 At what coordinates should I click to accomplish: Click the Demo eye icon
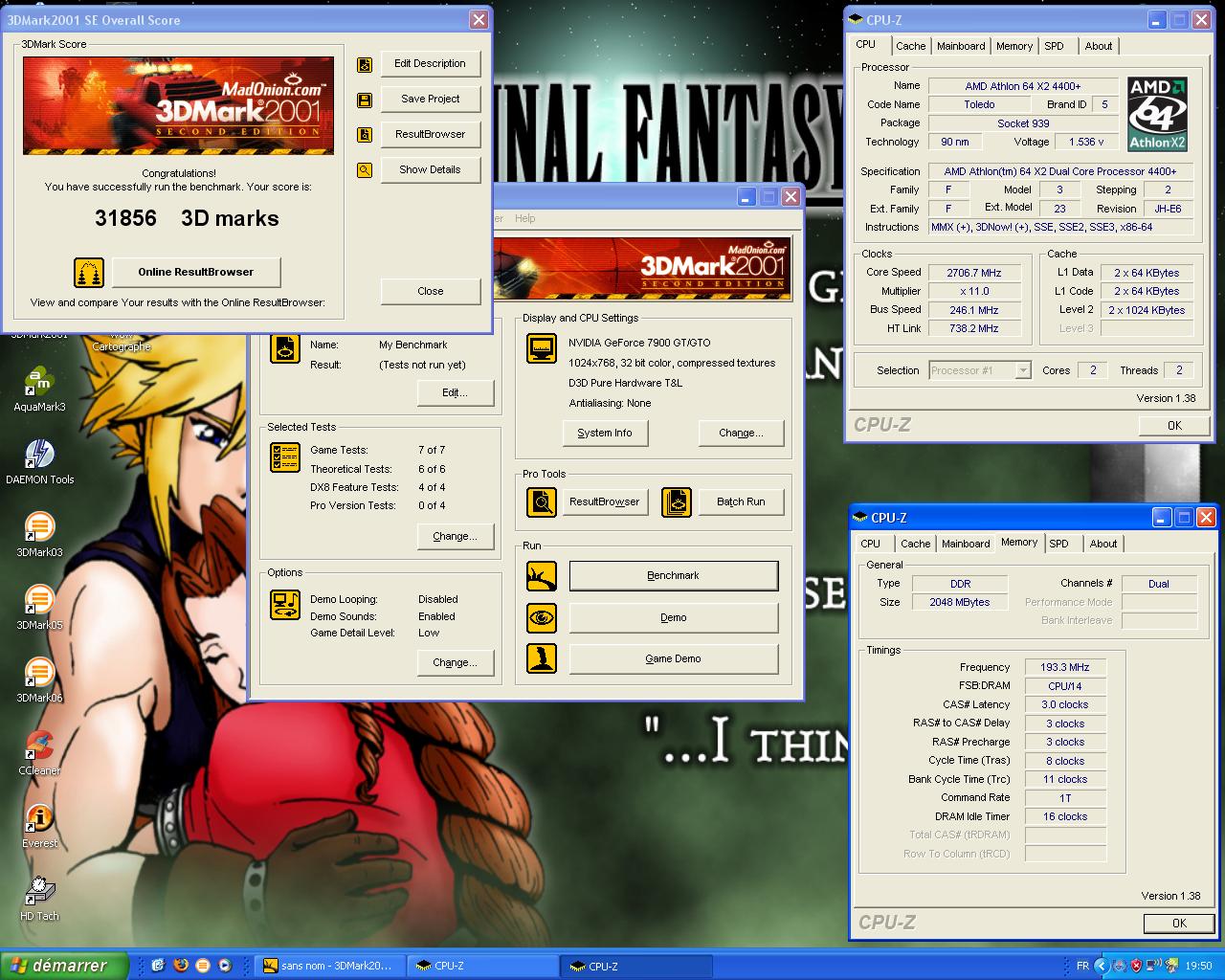coord(542,618)
